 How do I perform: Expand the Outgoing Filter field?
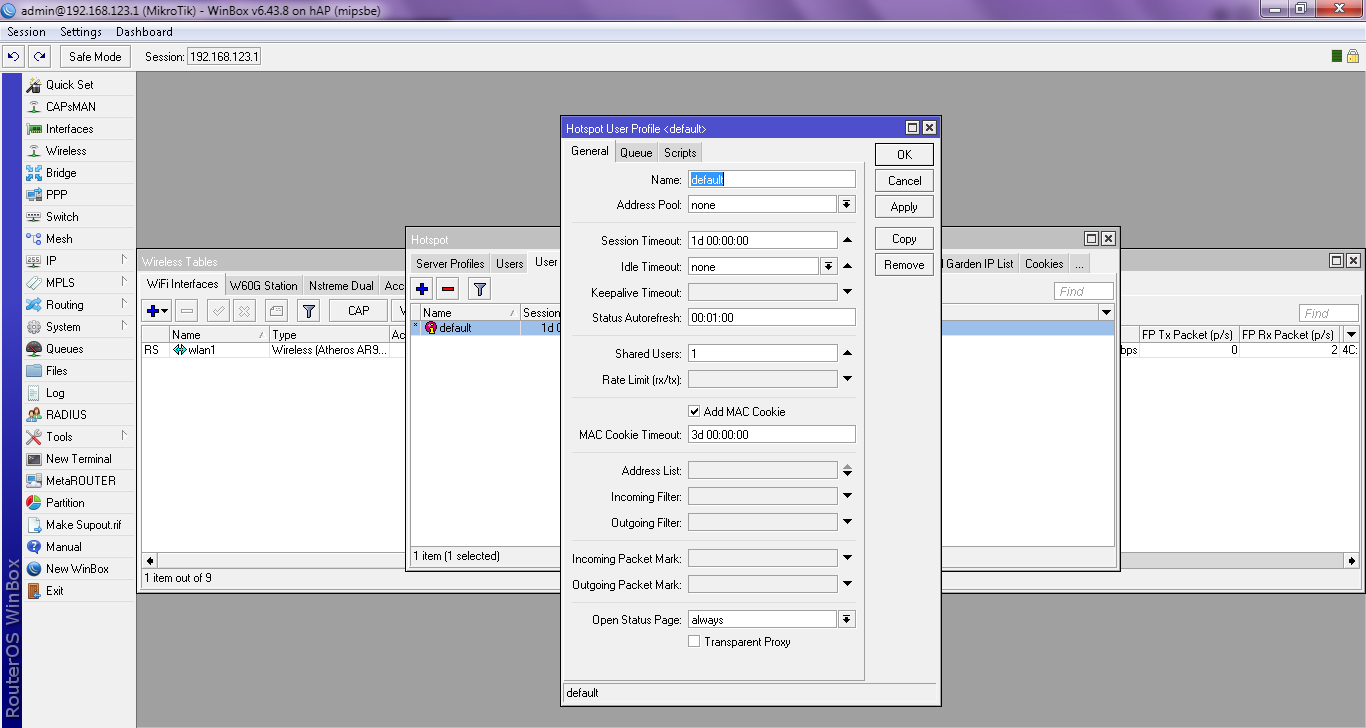847,522
